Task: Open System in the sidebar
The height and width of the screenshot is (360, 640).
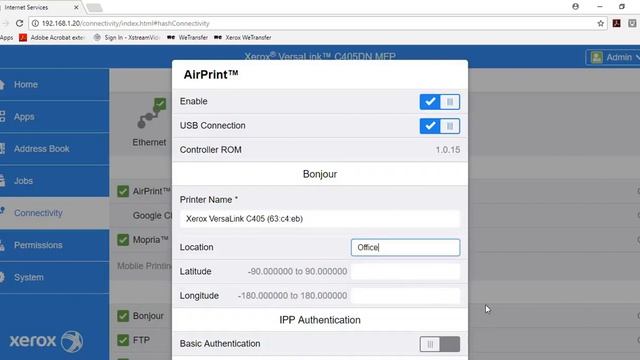Action: [54, 277]
